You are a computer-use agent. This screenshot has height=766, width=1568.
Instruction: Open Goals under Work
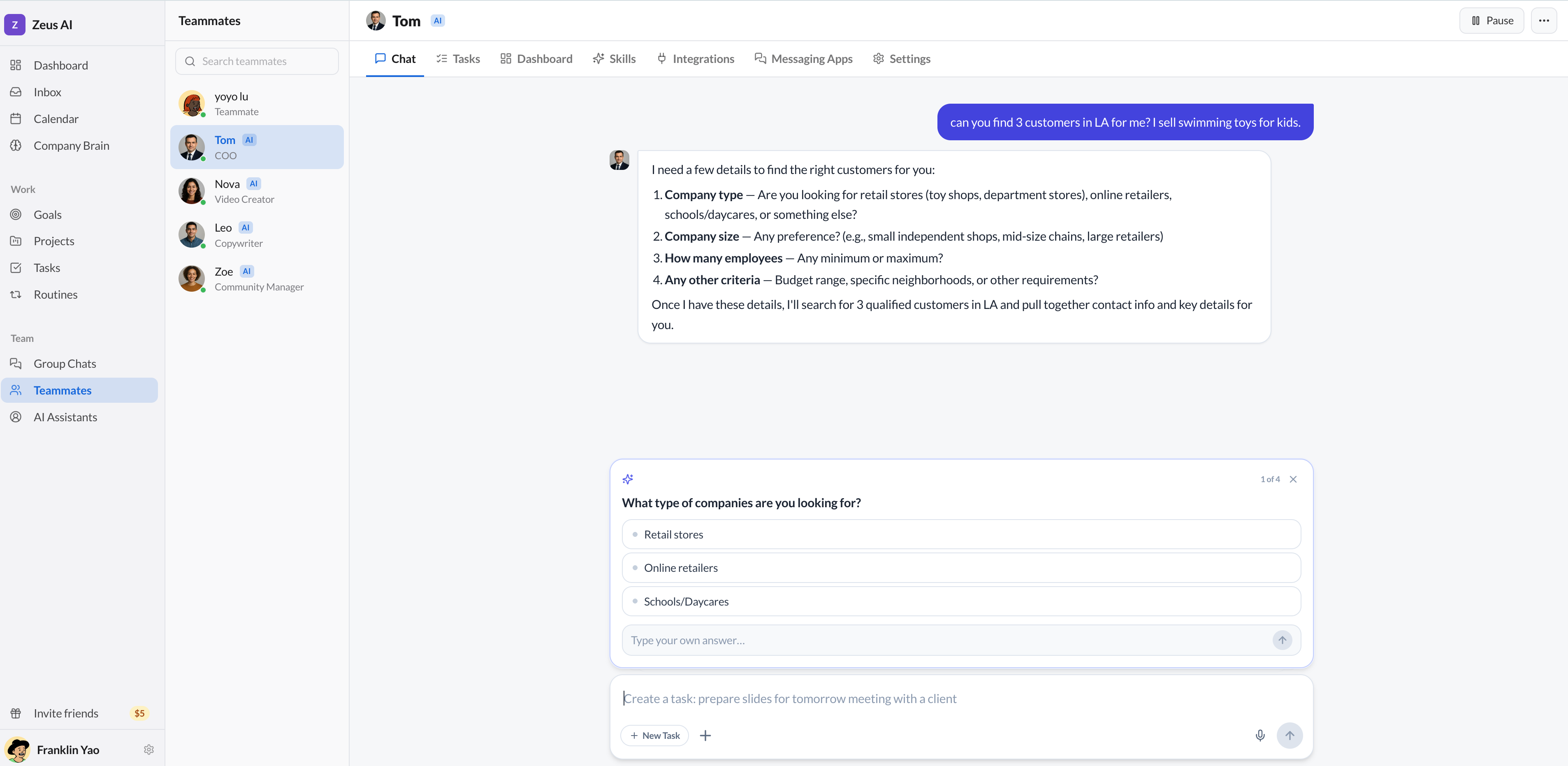click(x=79, y=214)
